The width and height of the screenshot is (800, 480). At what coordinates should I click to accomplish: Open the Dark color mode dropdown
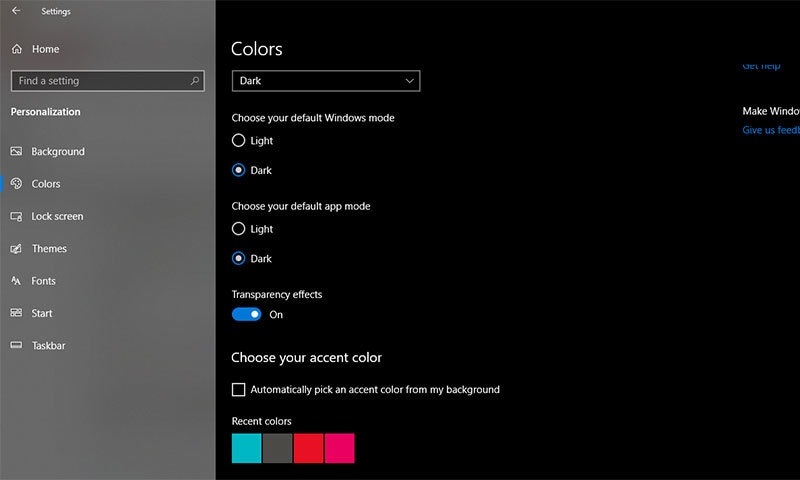326,81
